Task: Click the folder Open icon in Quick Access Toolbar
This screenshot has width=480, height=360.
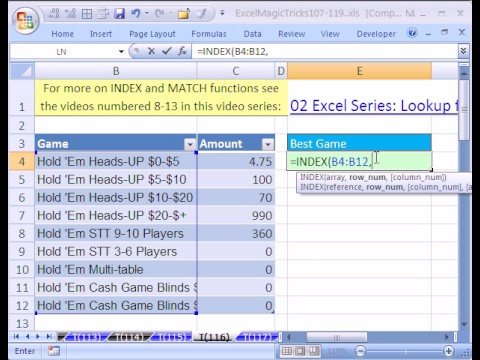Action: click(x=183, y=14)
